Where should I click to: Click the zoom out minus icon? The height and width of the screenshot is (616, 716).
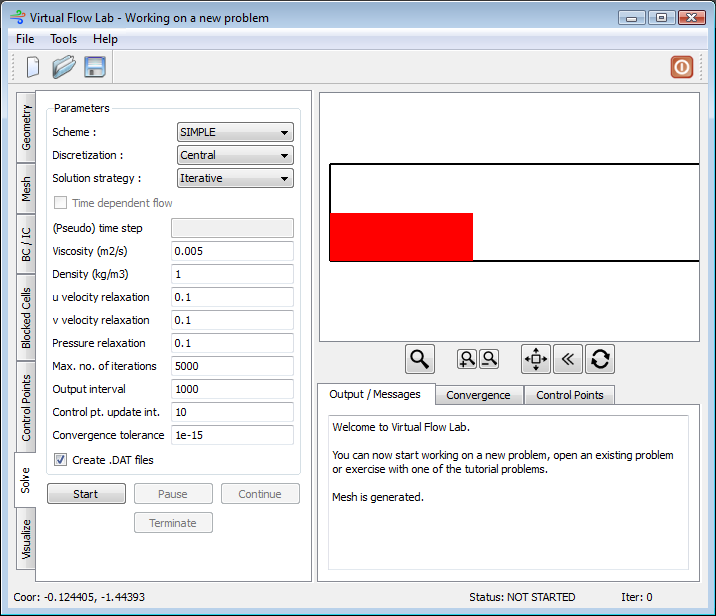point(489,359)
